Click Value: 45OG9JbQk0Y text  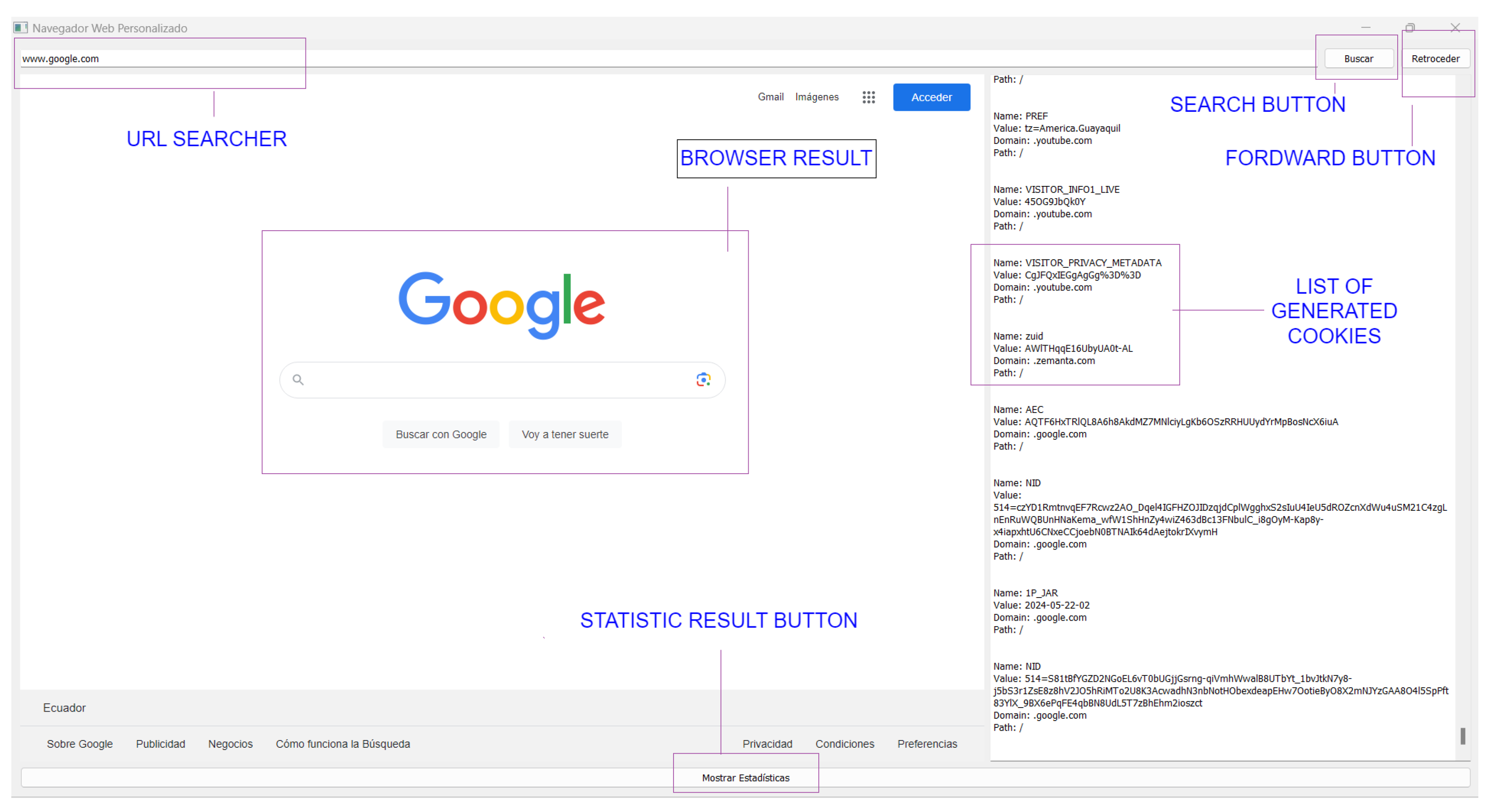pos(1039,201)
